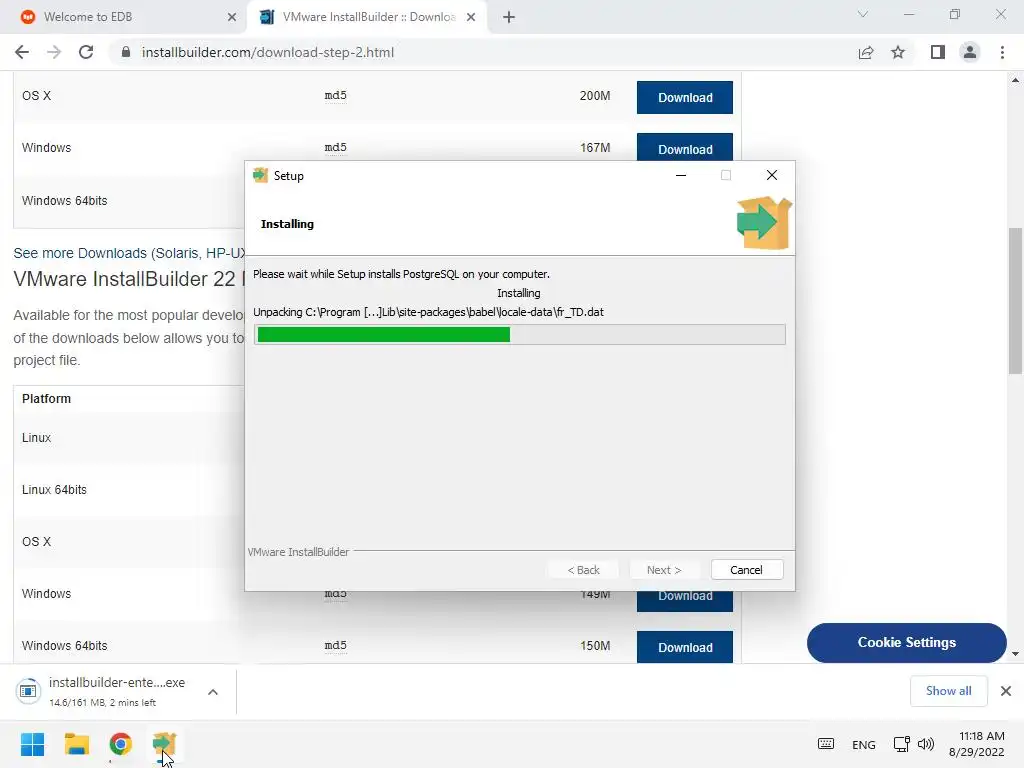Download the Windows 64bits 150M installer

click(684, 647)
